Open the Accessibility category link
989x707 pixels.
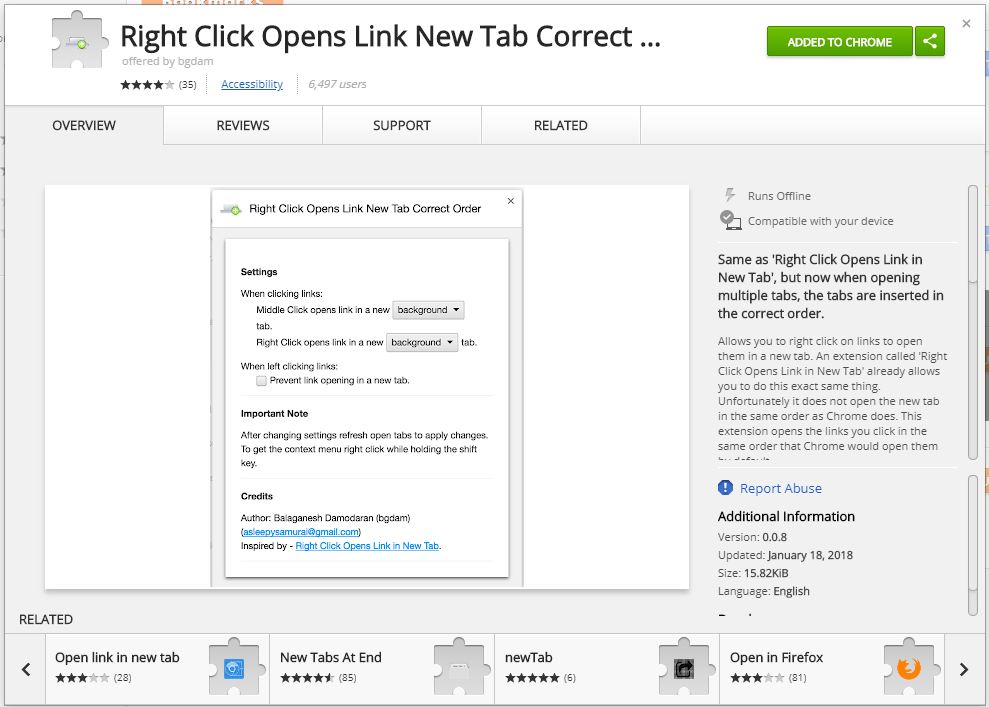point(252,84)
